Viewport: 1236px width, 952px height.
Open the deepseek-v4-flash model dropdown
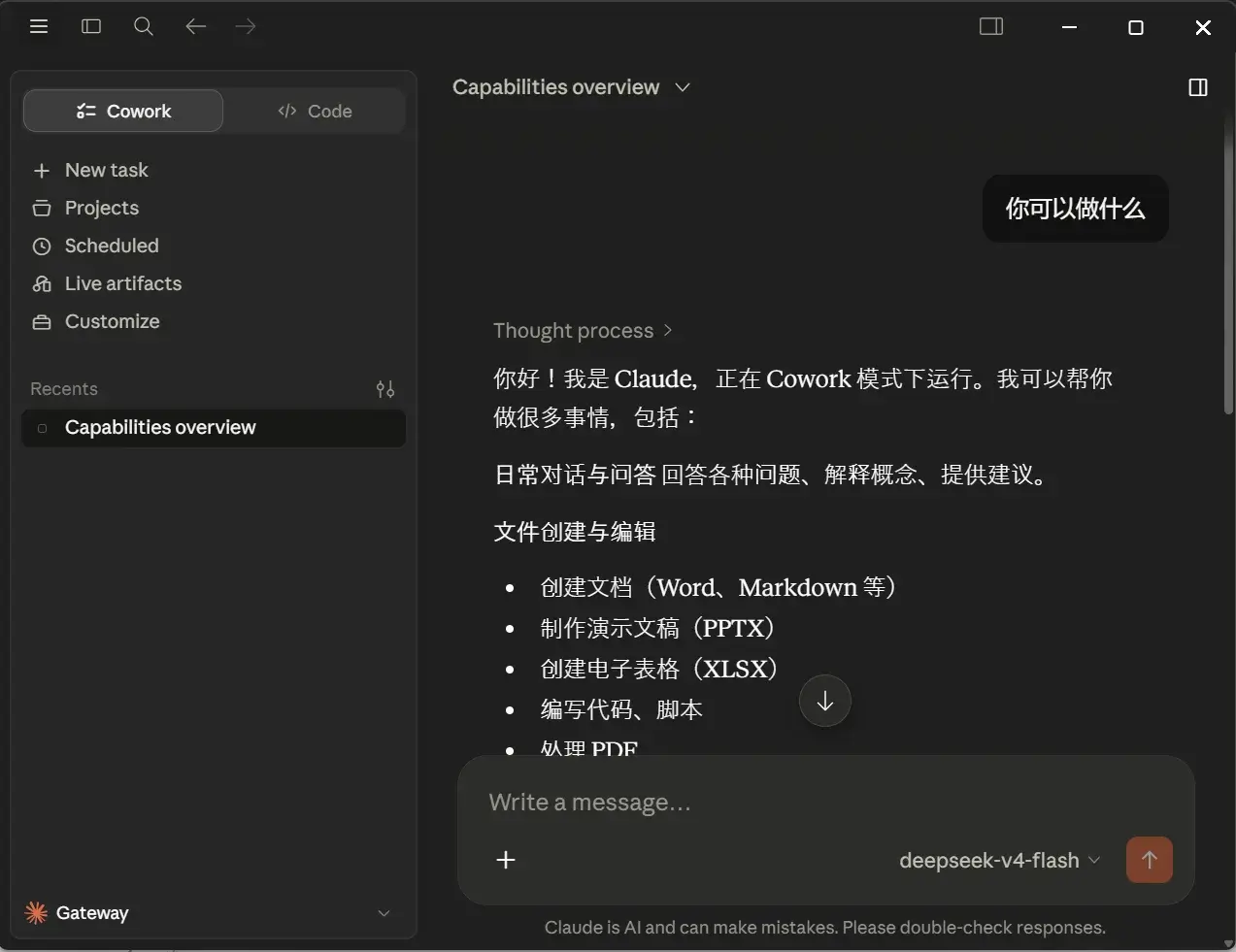[x=999, y=860]
